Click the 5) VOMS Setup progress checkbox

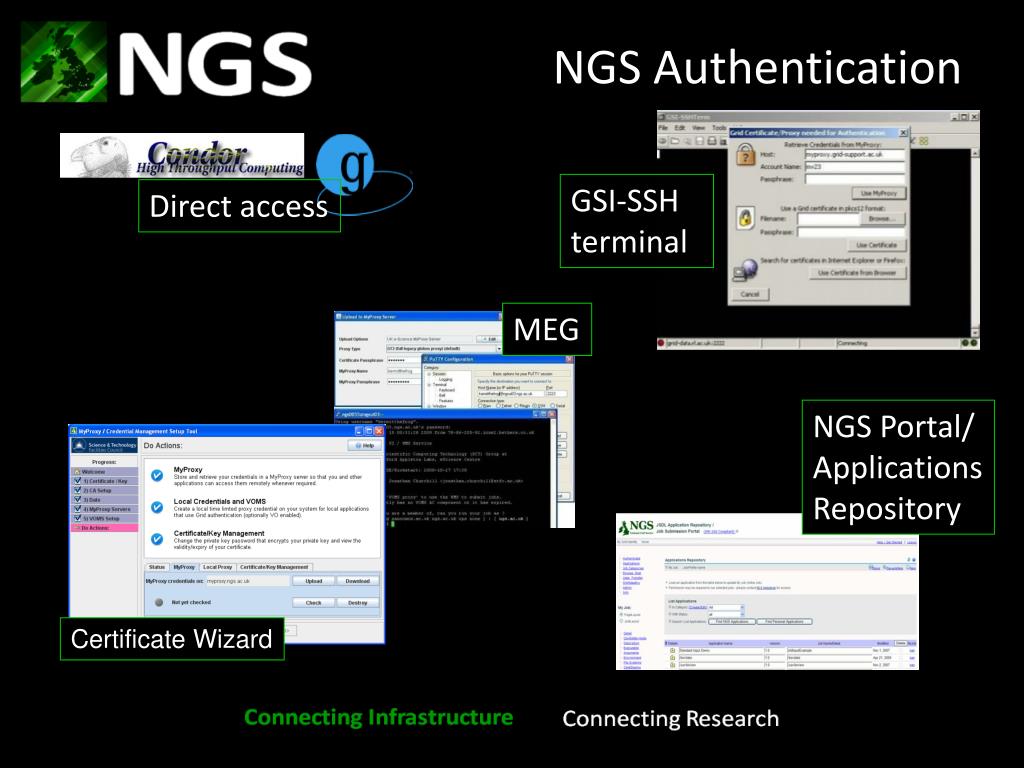pyautogui.click(x=77, y=518)
